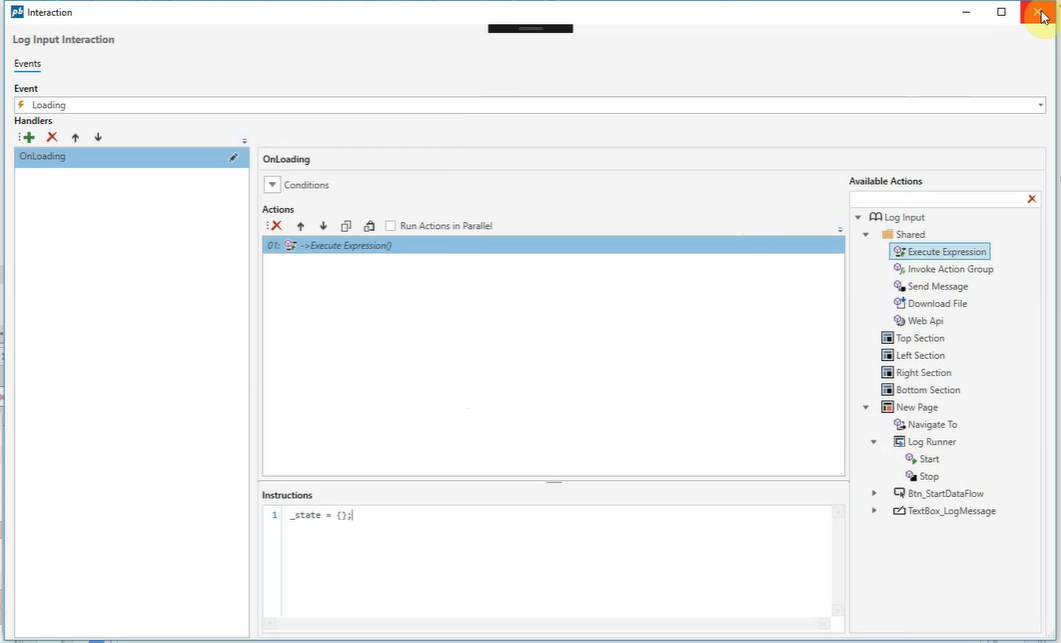Expand the Conditions section
The height and width of the screenshot is (643, 1061).
point(272,185)
